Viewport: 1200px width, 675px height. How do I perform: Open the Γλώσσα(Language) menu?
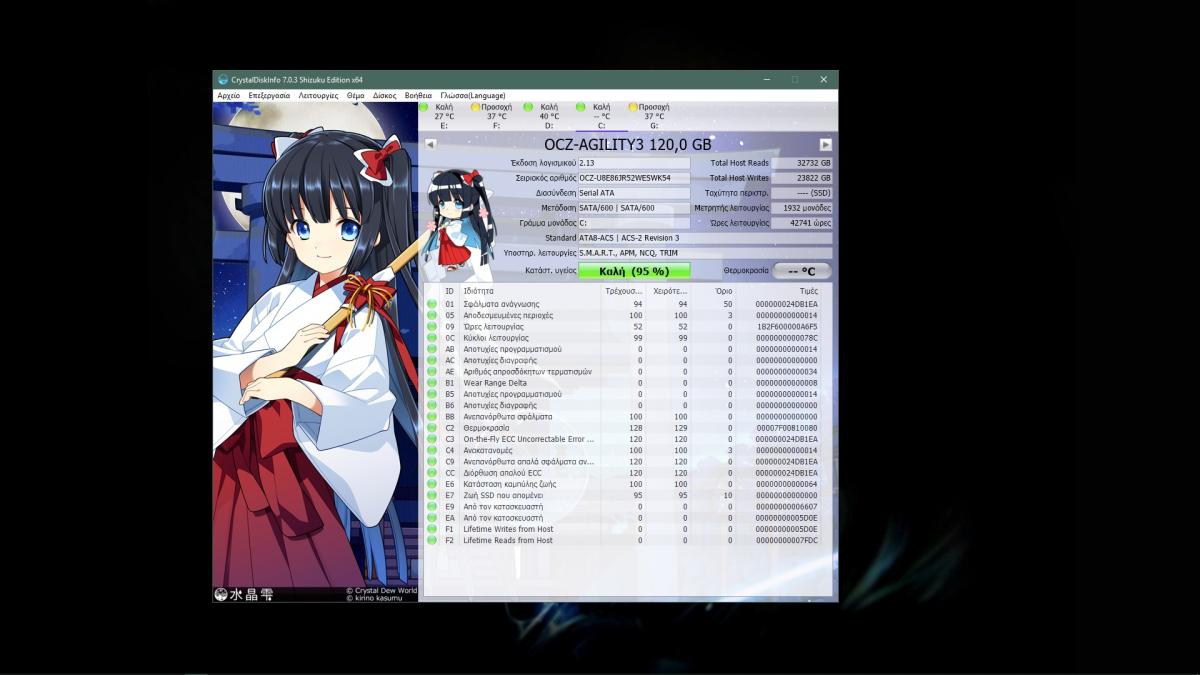coord(473,96)
